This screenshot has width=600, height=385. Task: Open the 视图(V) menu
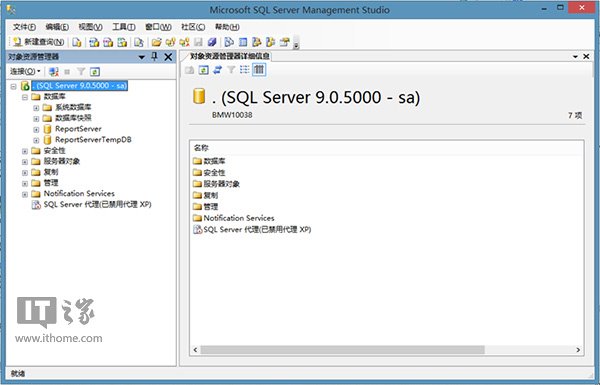pos(90,27)
